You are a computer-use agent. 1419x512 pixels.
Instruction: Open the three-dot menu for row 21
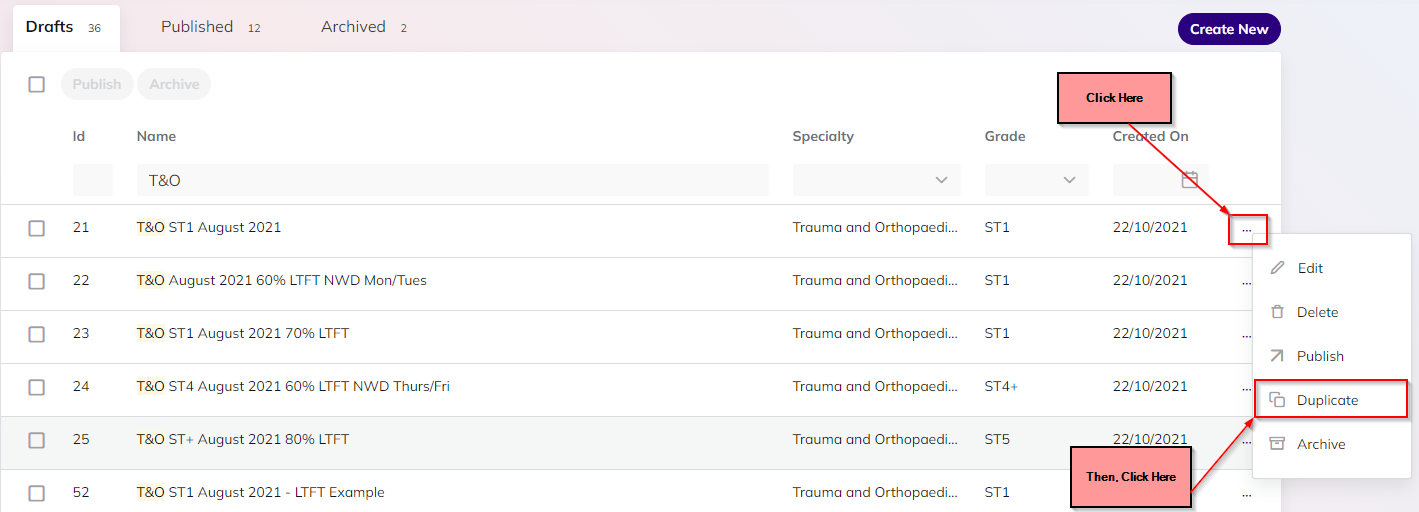click(x=1247, y=230)
